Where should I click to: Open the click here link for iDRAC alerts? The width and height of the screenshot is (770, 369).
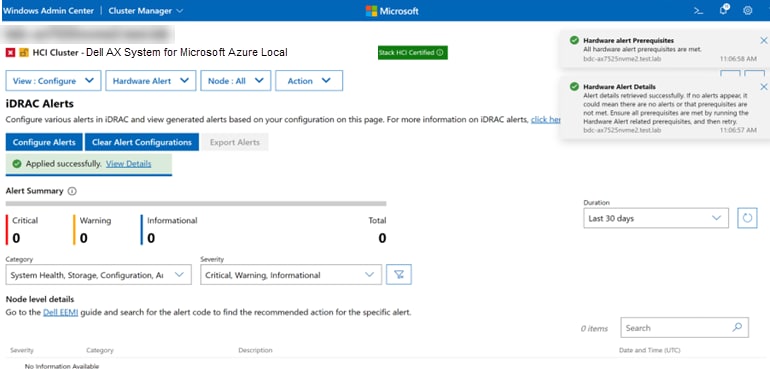tap(546, 119)
